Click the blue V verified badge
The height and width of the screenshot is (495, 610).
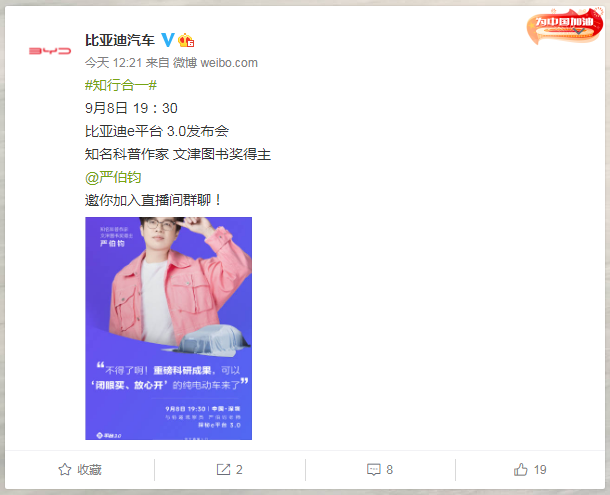[x=168, y=40]
